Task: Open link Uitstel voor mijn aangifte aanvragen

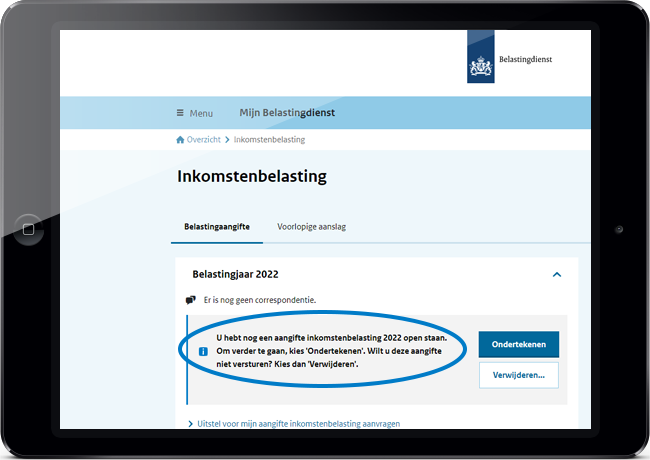Action: tap(298, 424)
